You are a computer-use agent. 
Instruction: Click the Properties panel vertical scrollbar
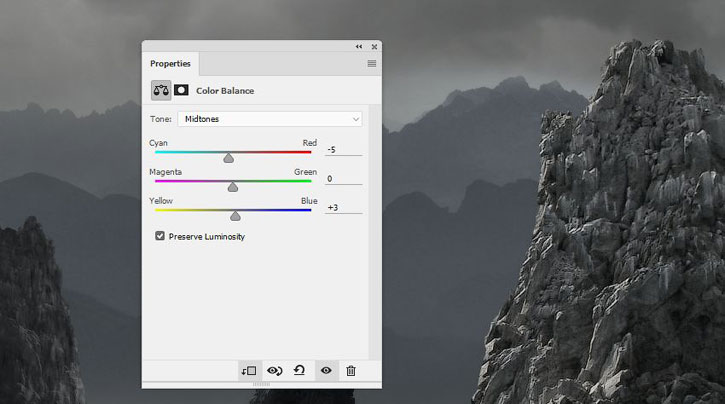click(375, 231)
